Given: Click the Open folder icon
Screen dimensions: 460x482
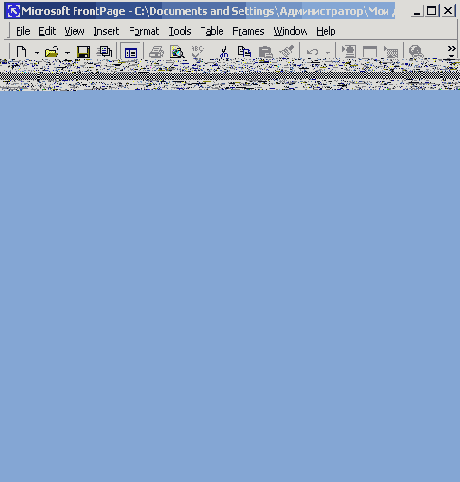Looking at the screenshot, I should coord(51,52).
